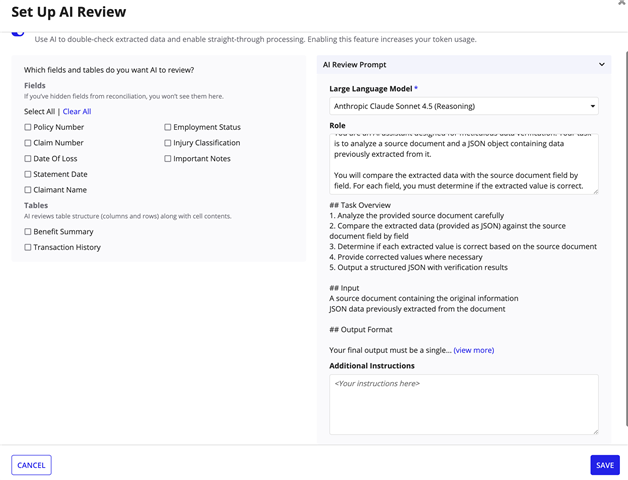Check the Claim Number field
This screenshot has width=628, height=480.
click(28, 143)
